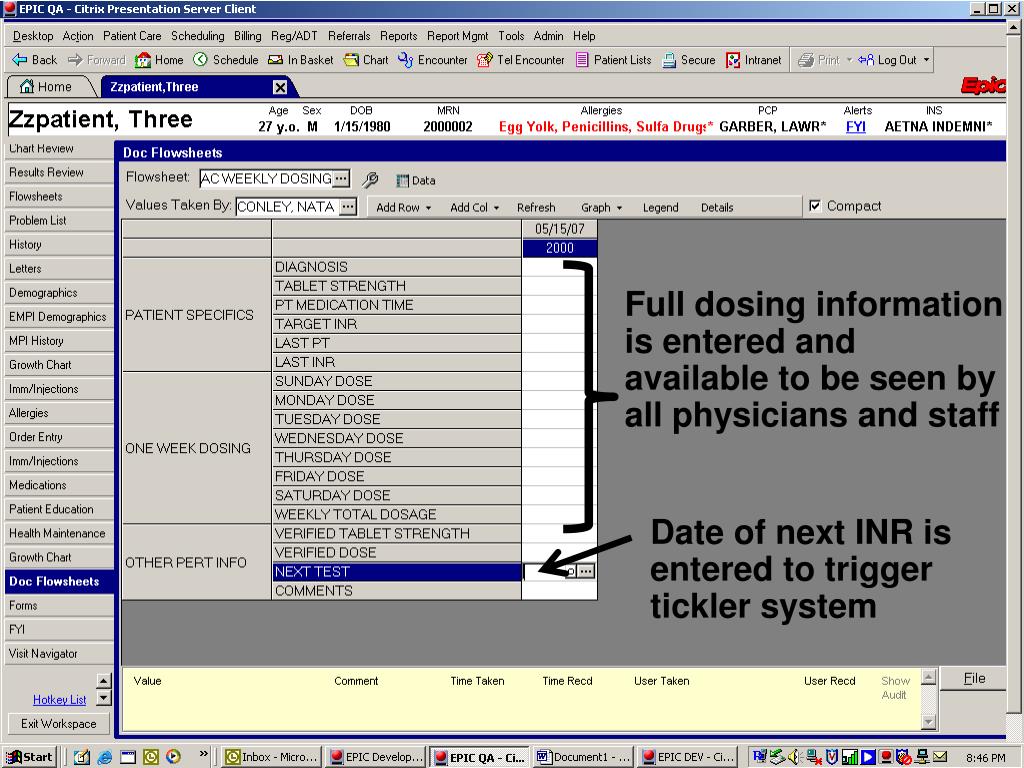Click the Secure lock-screen icon

(x=669, y=60)
